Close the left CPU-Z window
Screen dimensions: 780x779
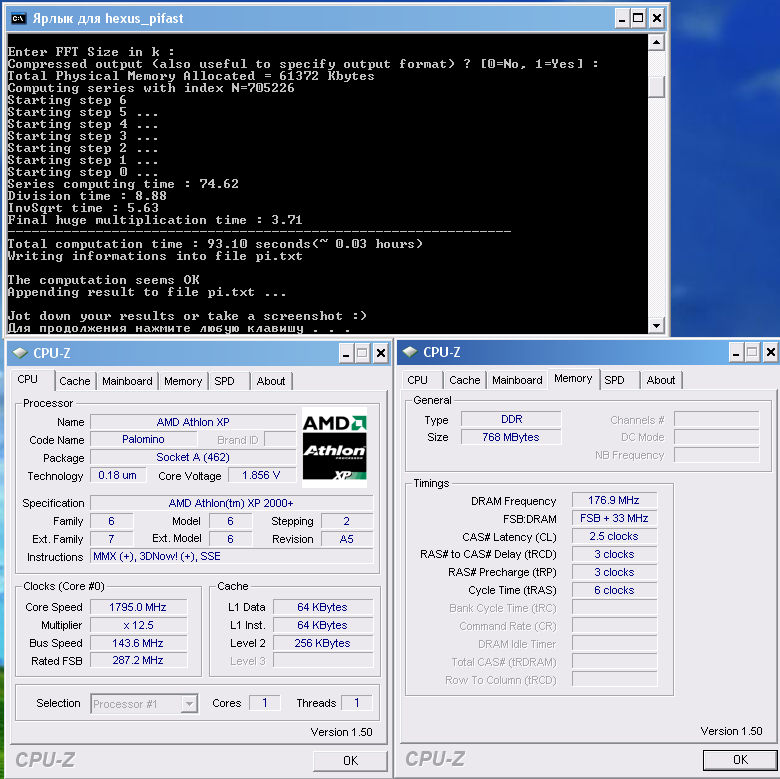click(381, 354)
